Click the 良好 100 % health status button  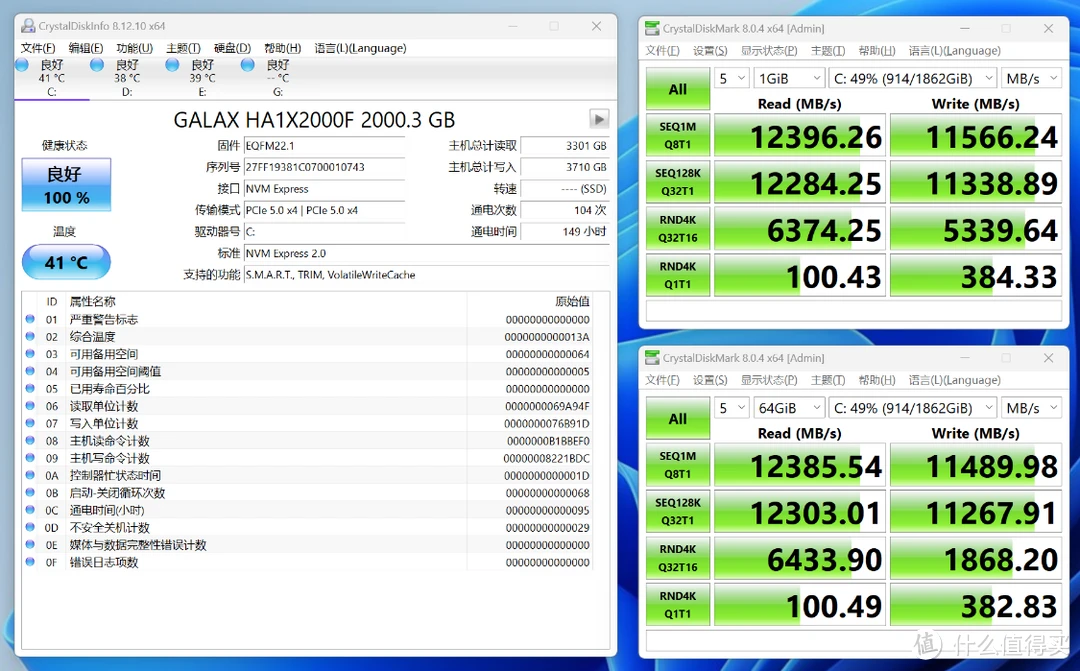[x=66, y=185]
